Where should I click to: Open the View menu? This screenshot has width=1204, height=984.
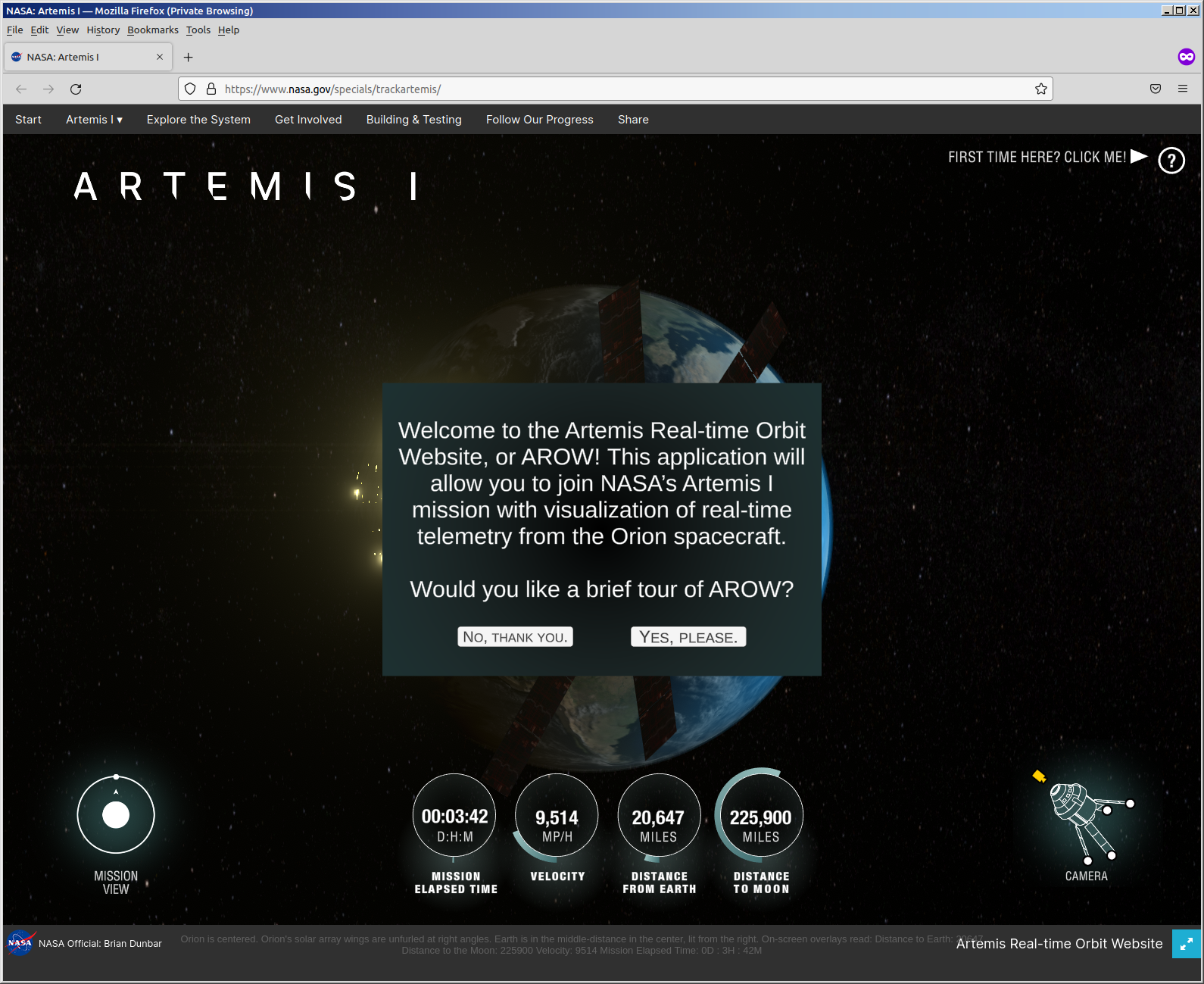(67, 30)
